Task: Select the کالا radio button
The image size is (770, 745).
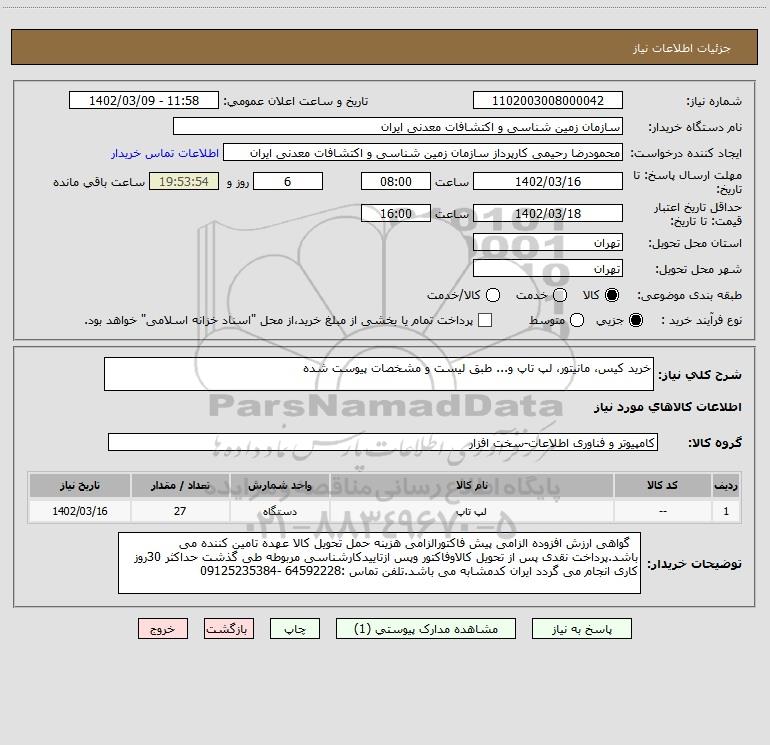Action: (x=612, y=295)
